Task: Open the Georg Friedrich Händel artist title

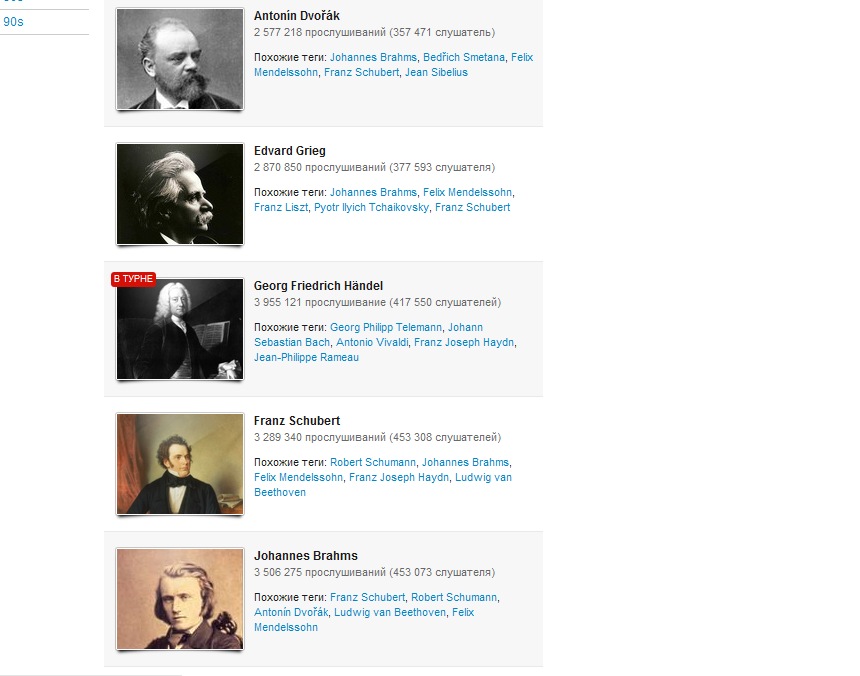Action: click(x=318, y=286)
